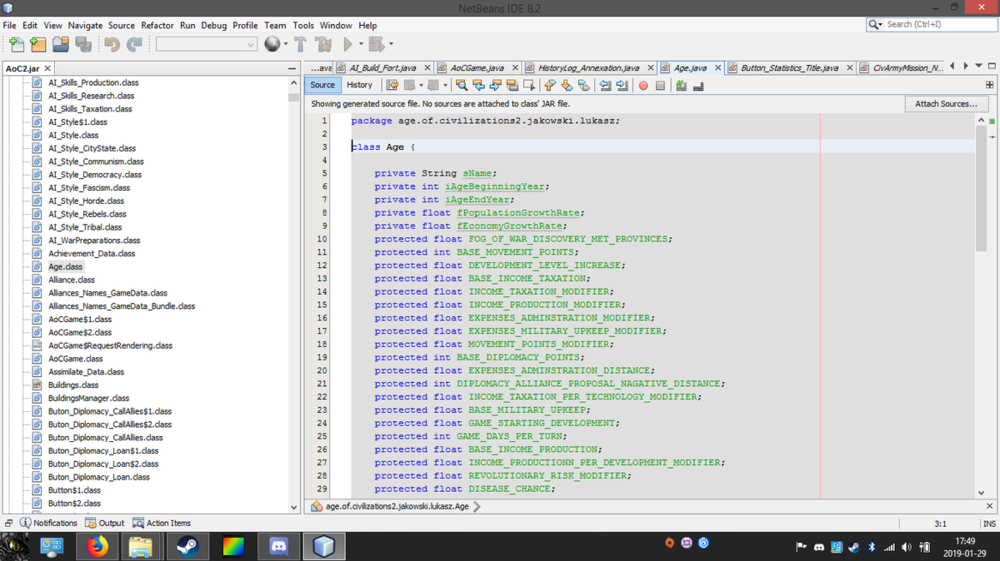
Task: Click Find Previous Occurrence icon
Action: pyautogui.click(x=478, y=85)
